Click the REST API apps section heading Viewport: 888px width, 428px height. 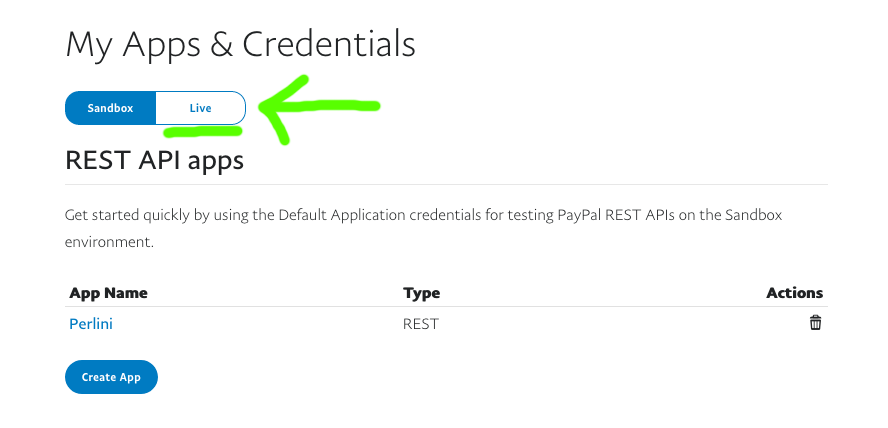pyautogui.click(x=155, y=160)
